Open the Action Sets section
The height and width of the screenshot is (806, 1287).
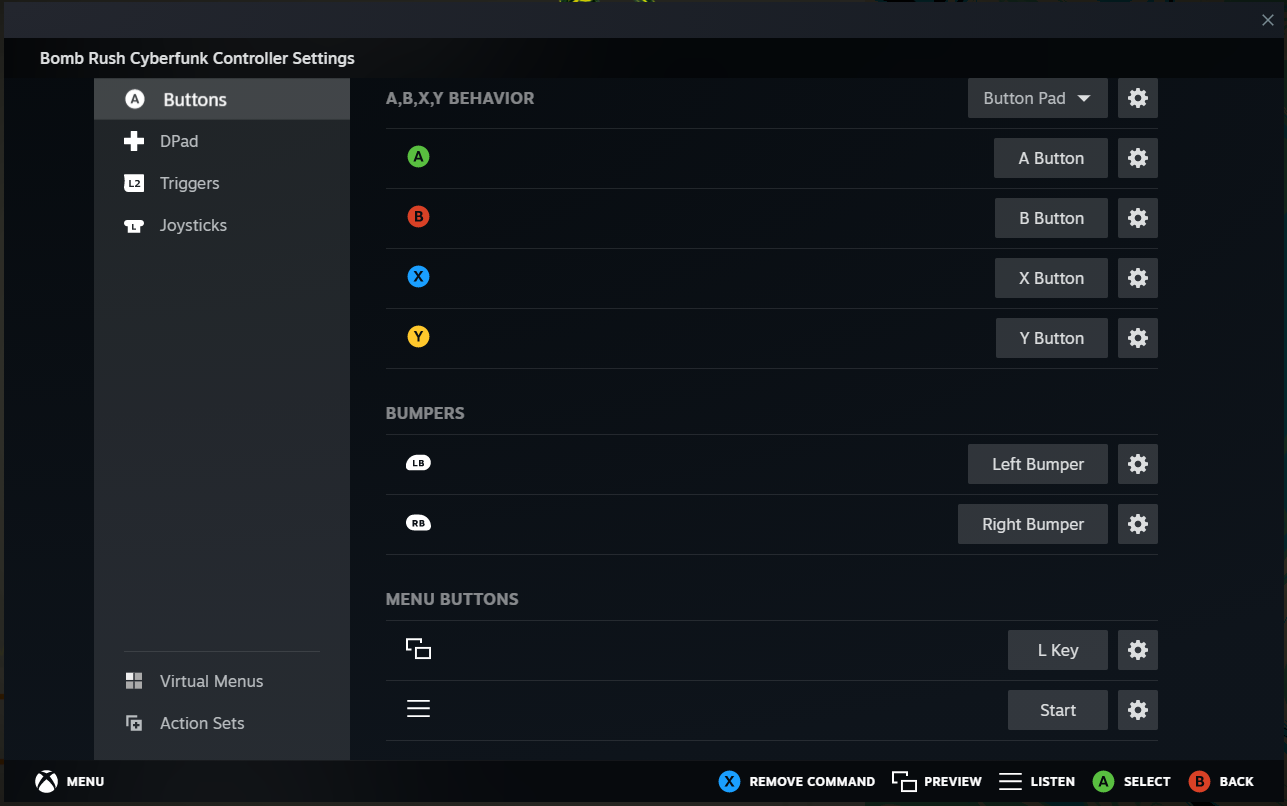[x=201, y=722]
